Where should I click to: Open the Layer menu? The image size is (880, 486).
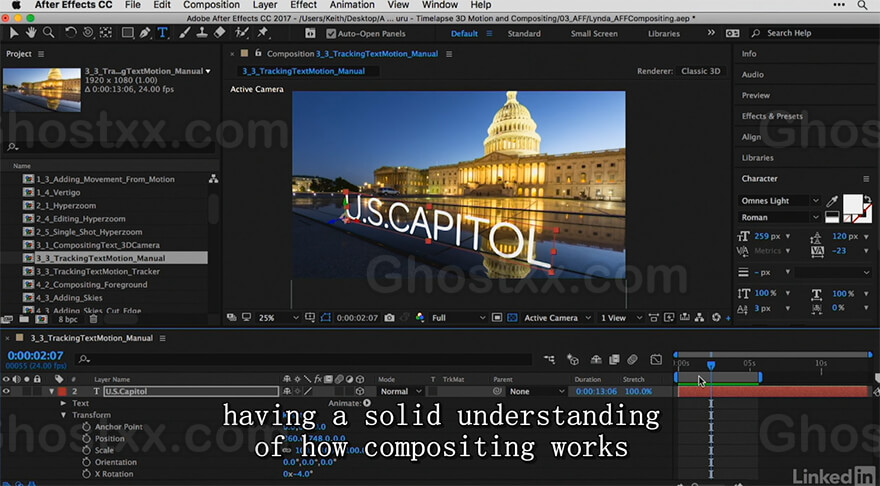[x=264, y=5]
